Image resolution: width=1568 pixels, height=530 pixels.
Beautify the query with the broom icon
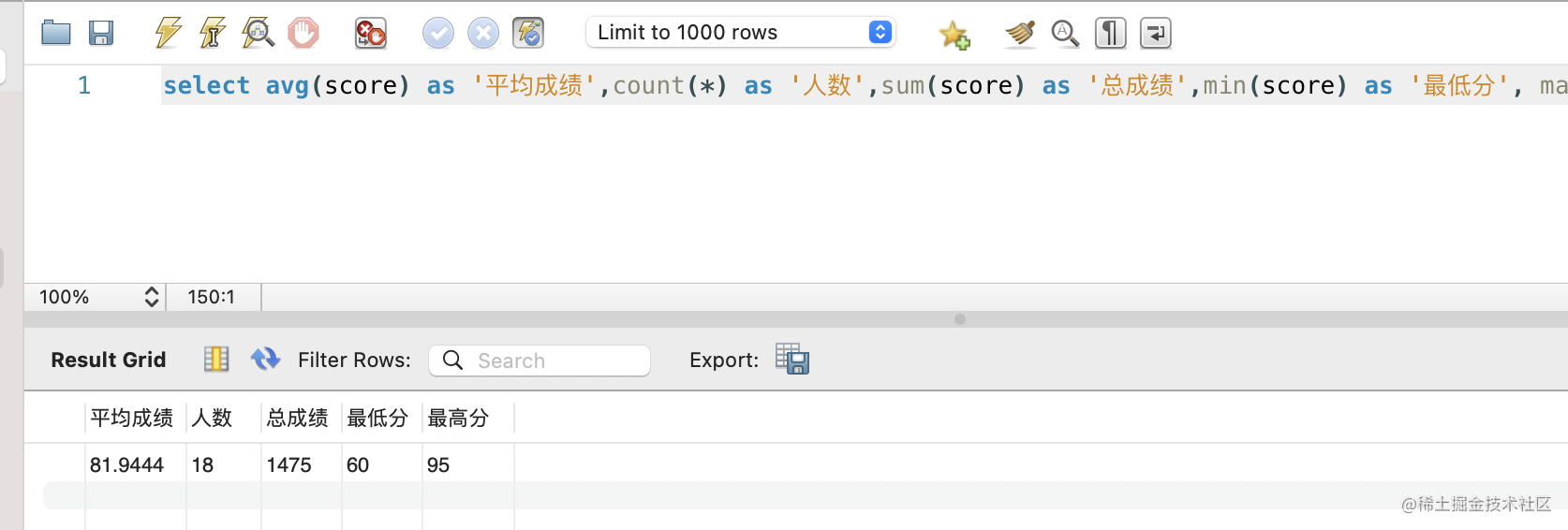1020,34
